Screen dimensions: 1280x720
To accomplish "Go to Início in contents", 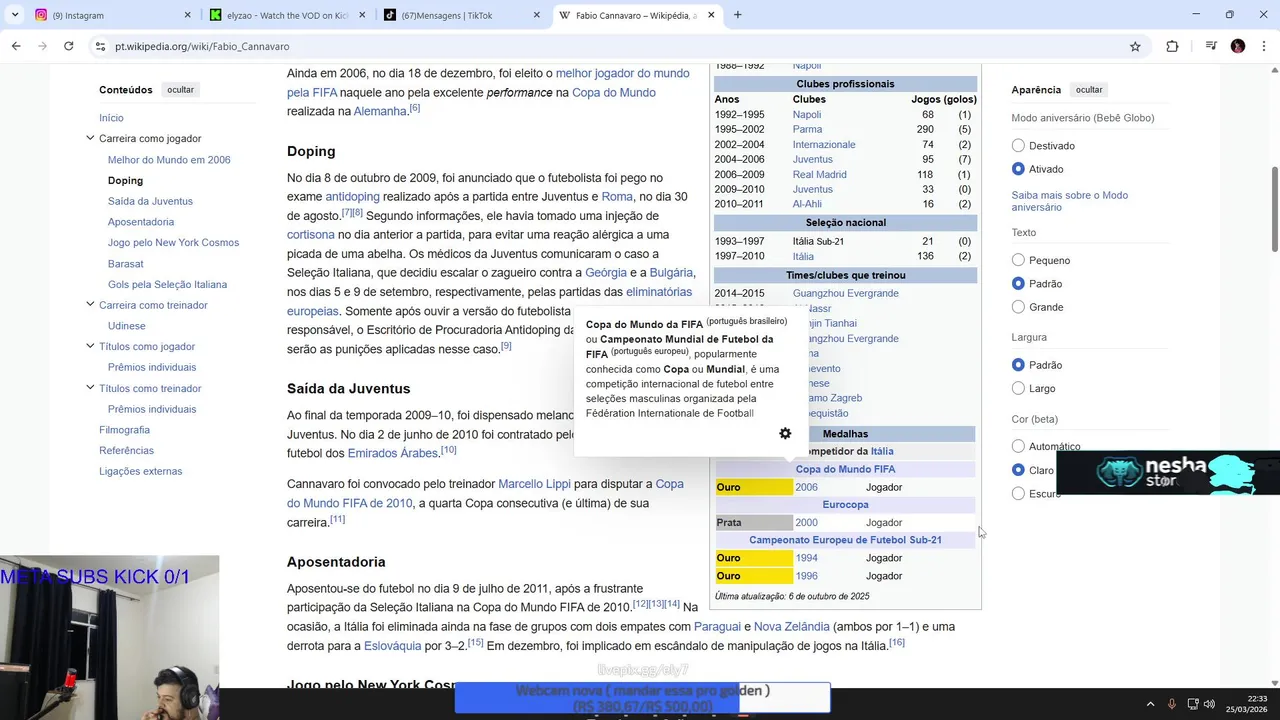I will click(x=111, y=118).
